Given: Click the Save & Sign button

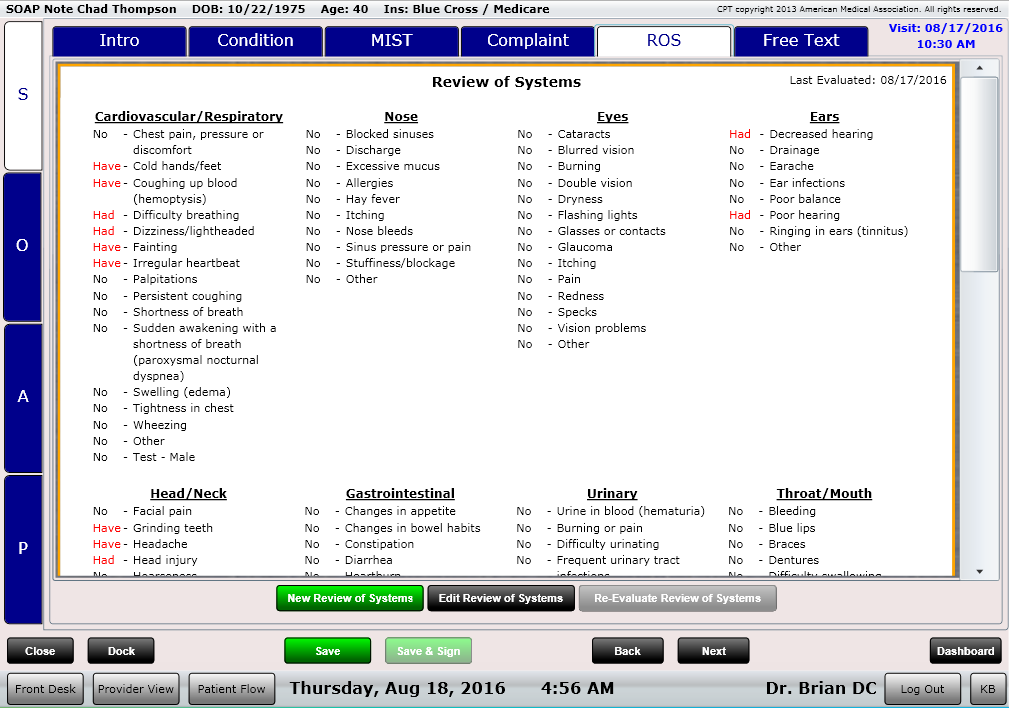Looking at the screenshot, I should (428, 650).
